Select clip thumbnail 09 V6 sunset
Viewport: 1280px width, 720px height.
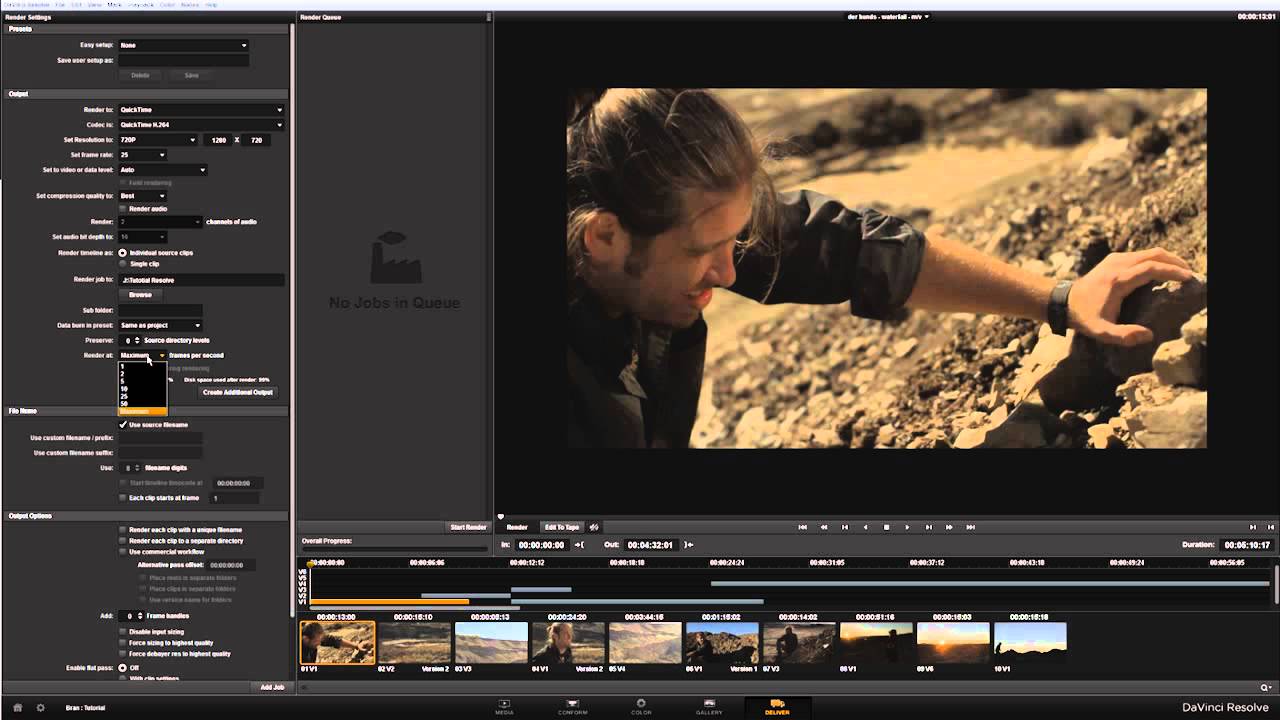[953, 642]
